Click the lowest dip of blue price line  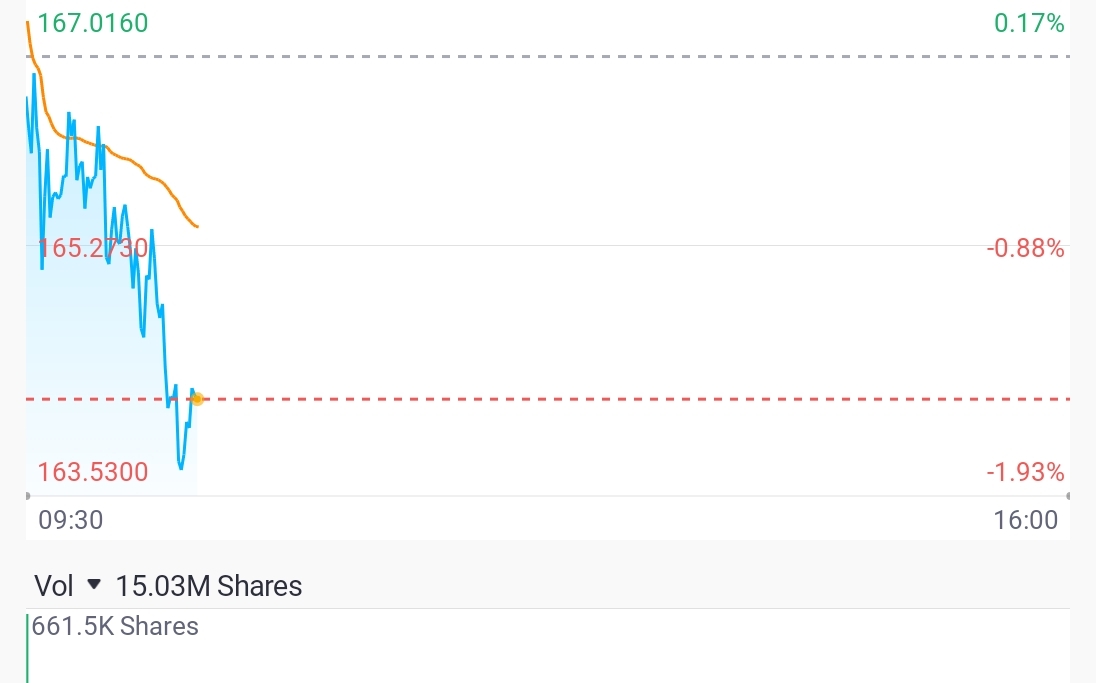click(181, 466)
